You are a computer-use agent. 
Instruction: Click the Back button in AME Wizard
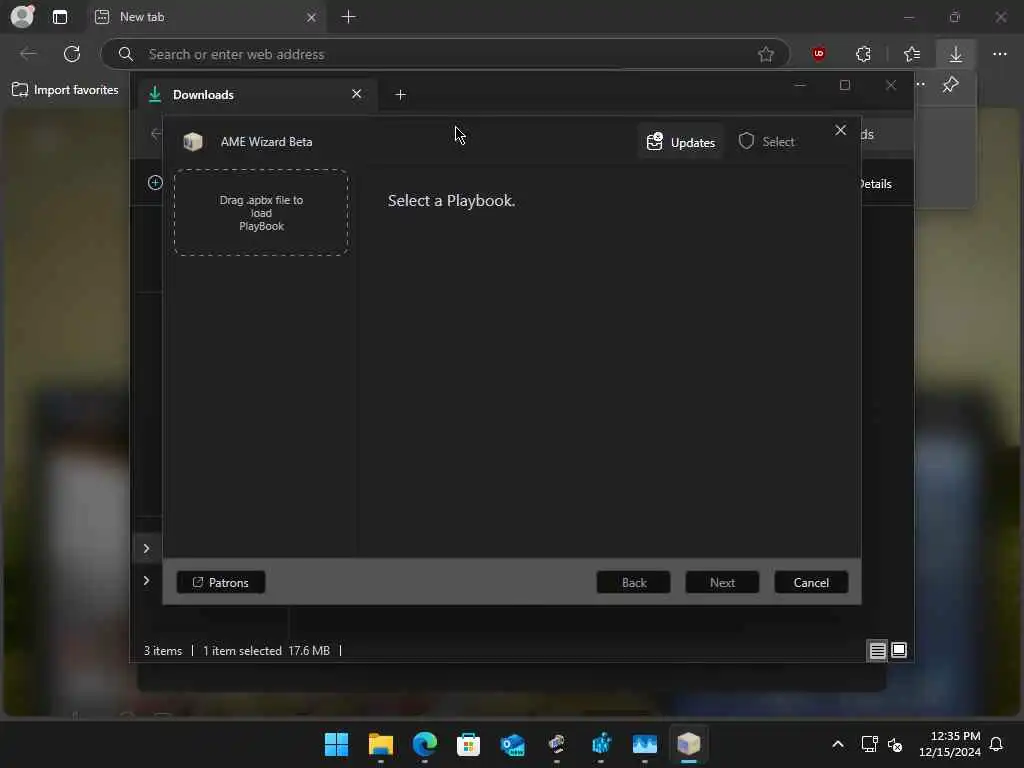point(633,583)
